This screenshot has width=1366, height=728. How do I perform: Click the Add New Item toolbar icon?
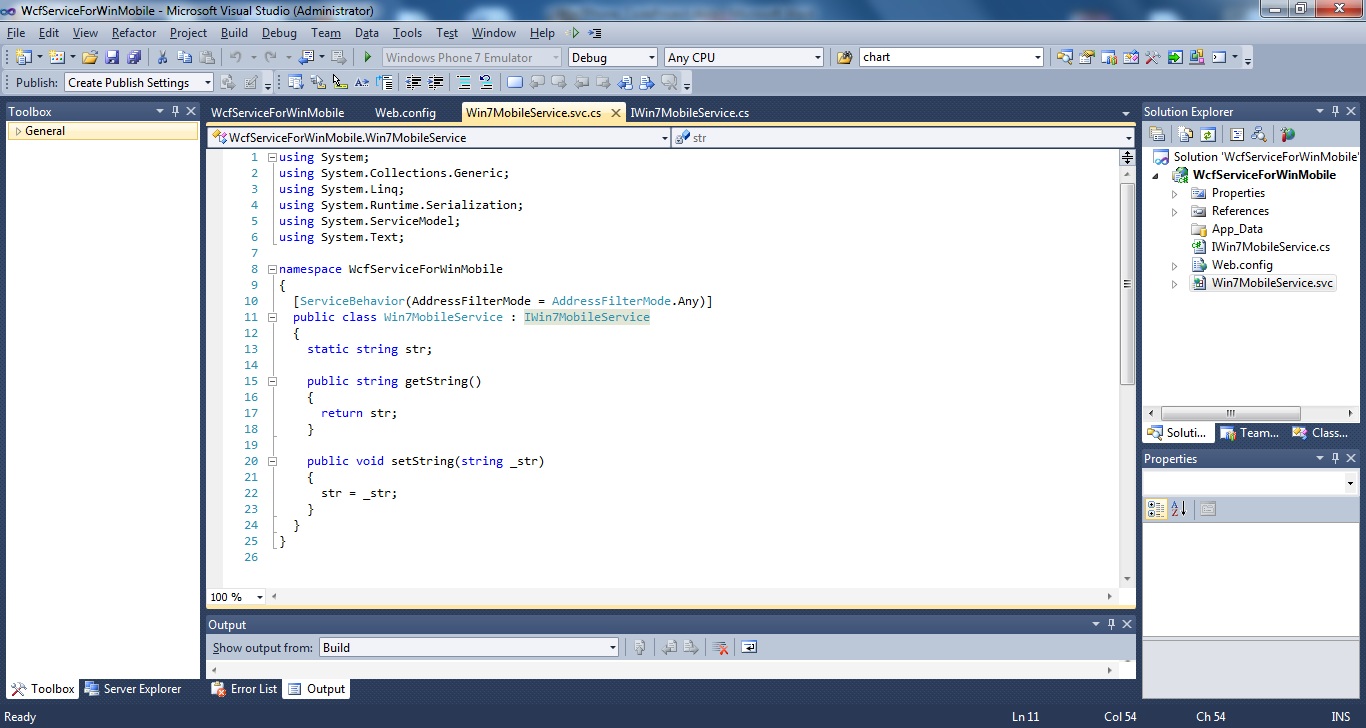[57, 57]
